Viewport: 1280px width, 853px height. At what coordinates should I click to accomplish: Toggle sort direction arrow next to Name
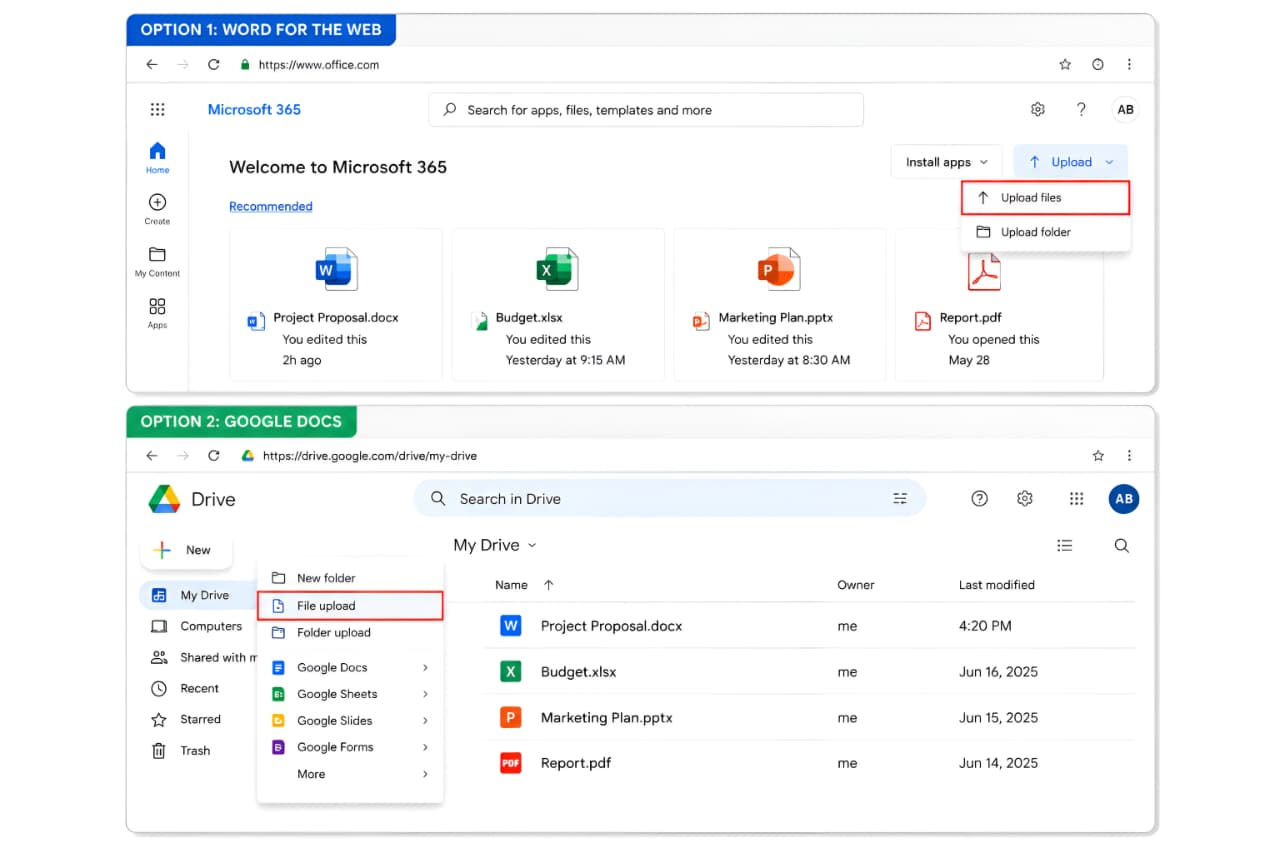click(548, 585)
